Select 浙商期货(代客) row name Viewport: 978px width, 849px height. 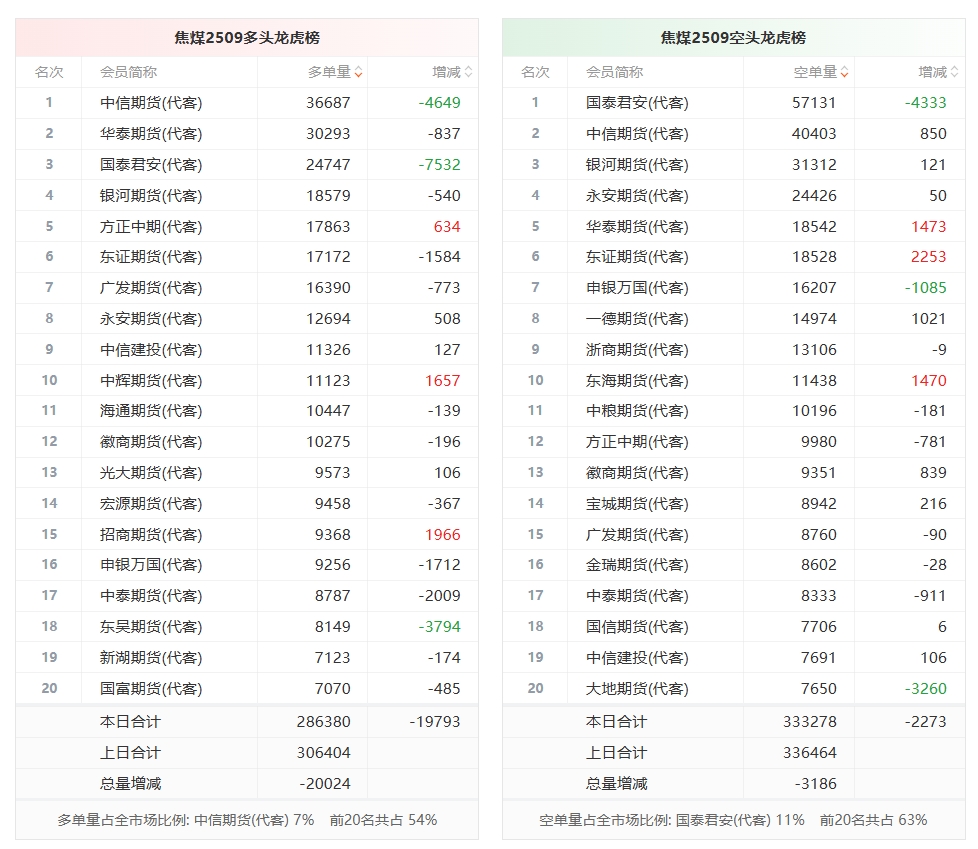pyautogui.click(x=637, y=350)
